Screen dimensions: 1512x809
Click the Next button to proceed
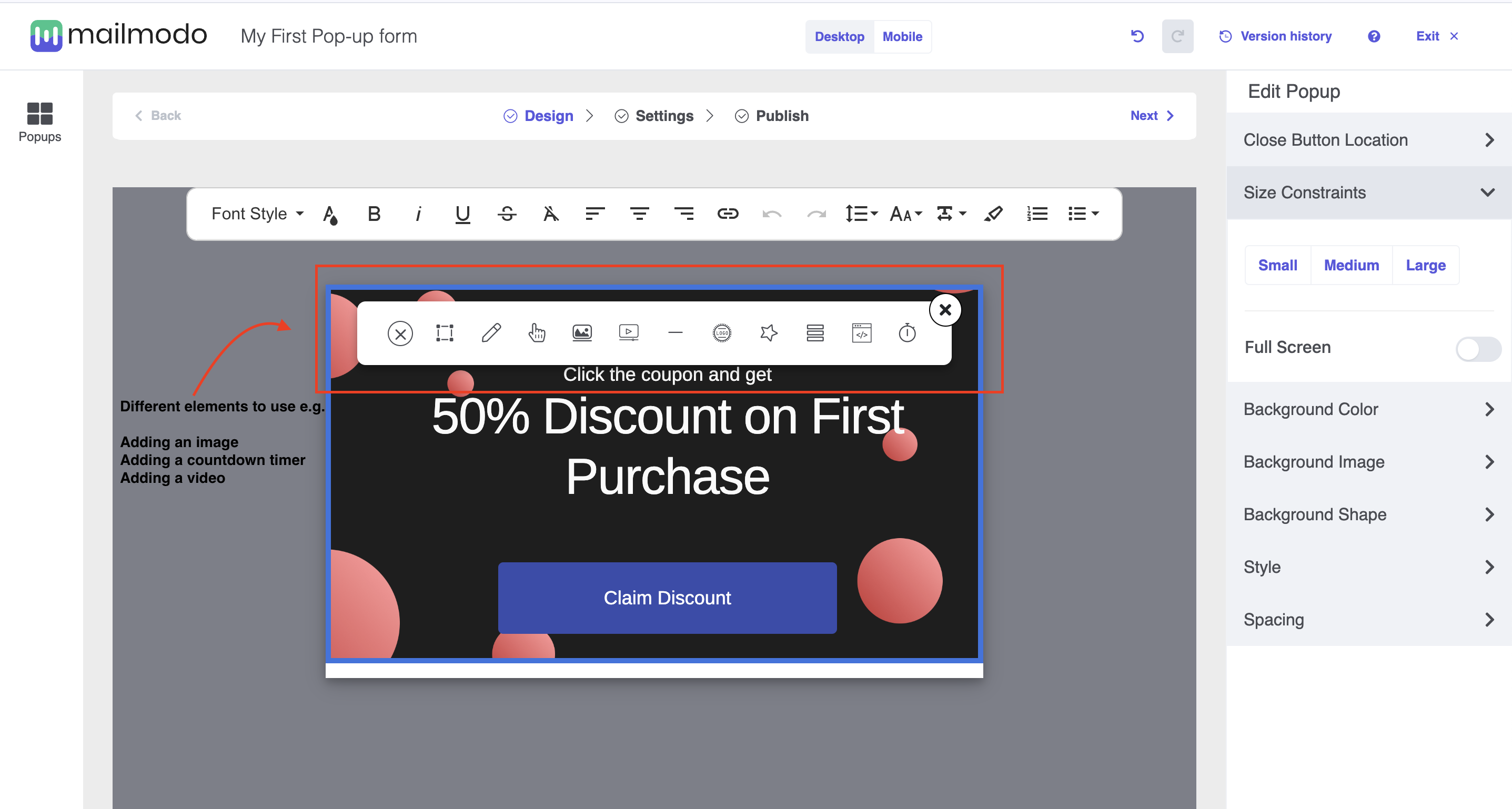tap(1154, 115)
